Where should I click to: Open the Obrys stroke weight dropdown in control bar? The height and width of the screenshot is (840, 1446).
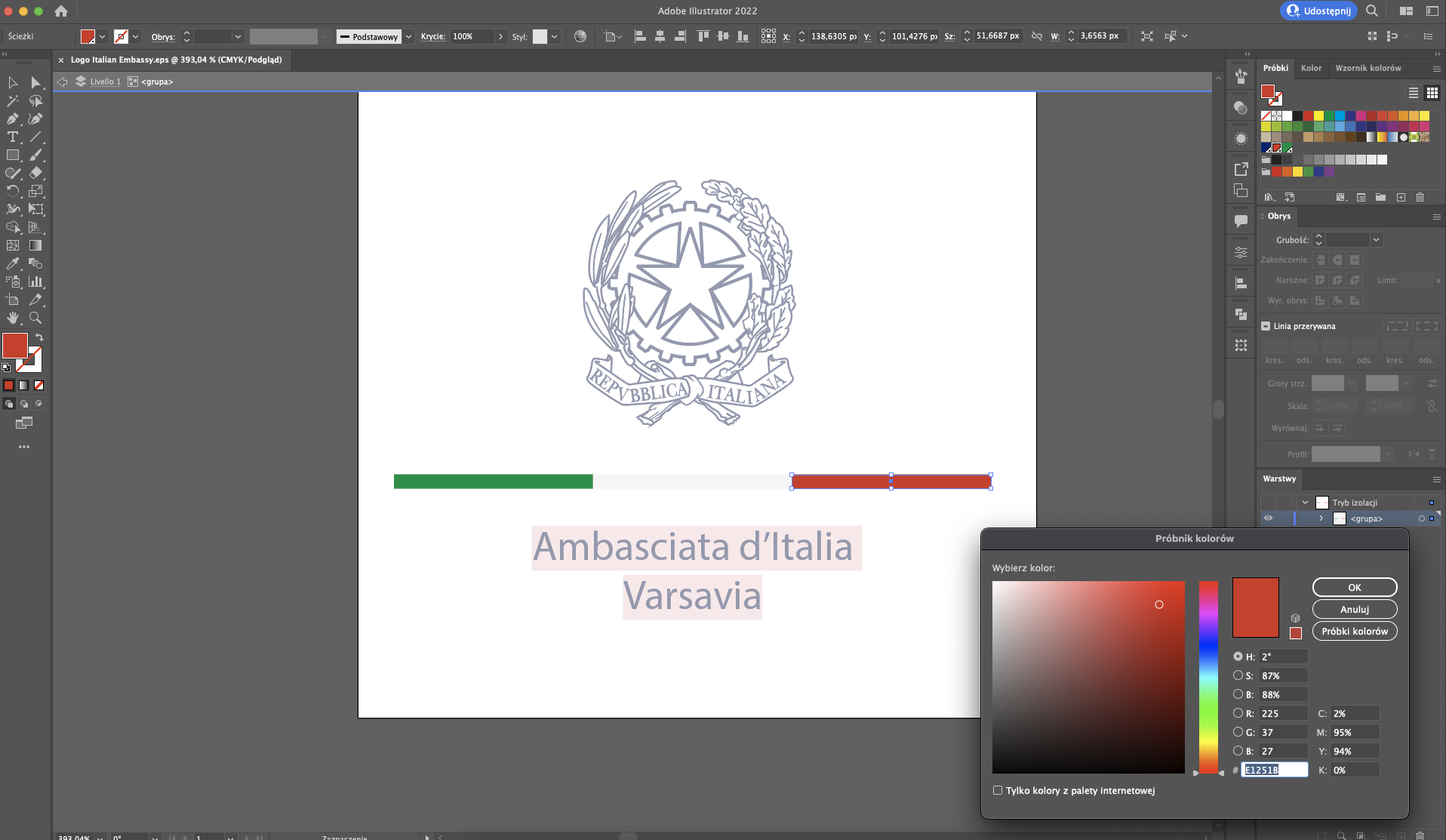[x=238, y=36]
